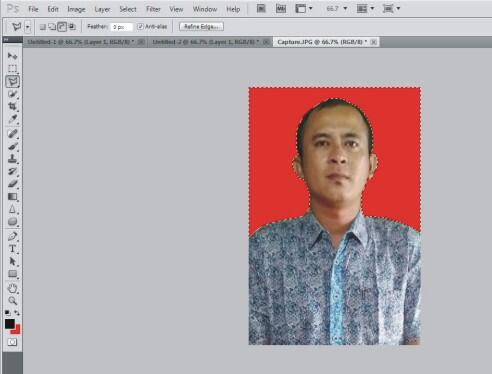Viewport: 492px width, 374px height.
Task: Open the red background color swatch
Action: coord(17,330)
